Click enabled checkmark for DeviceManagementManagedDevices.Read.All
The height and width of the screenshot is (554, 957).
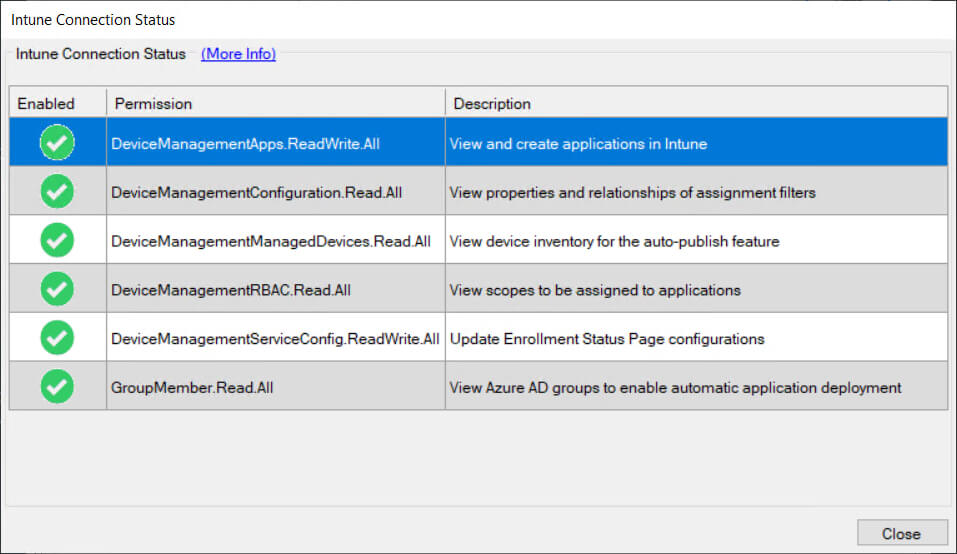point(57,240)
